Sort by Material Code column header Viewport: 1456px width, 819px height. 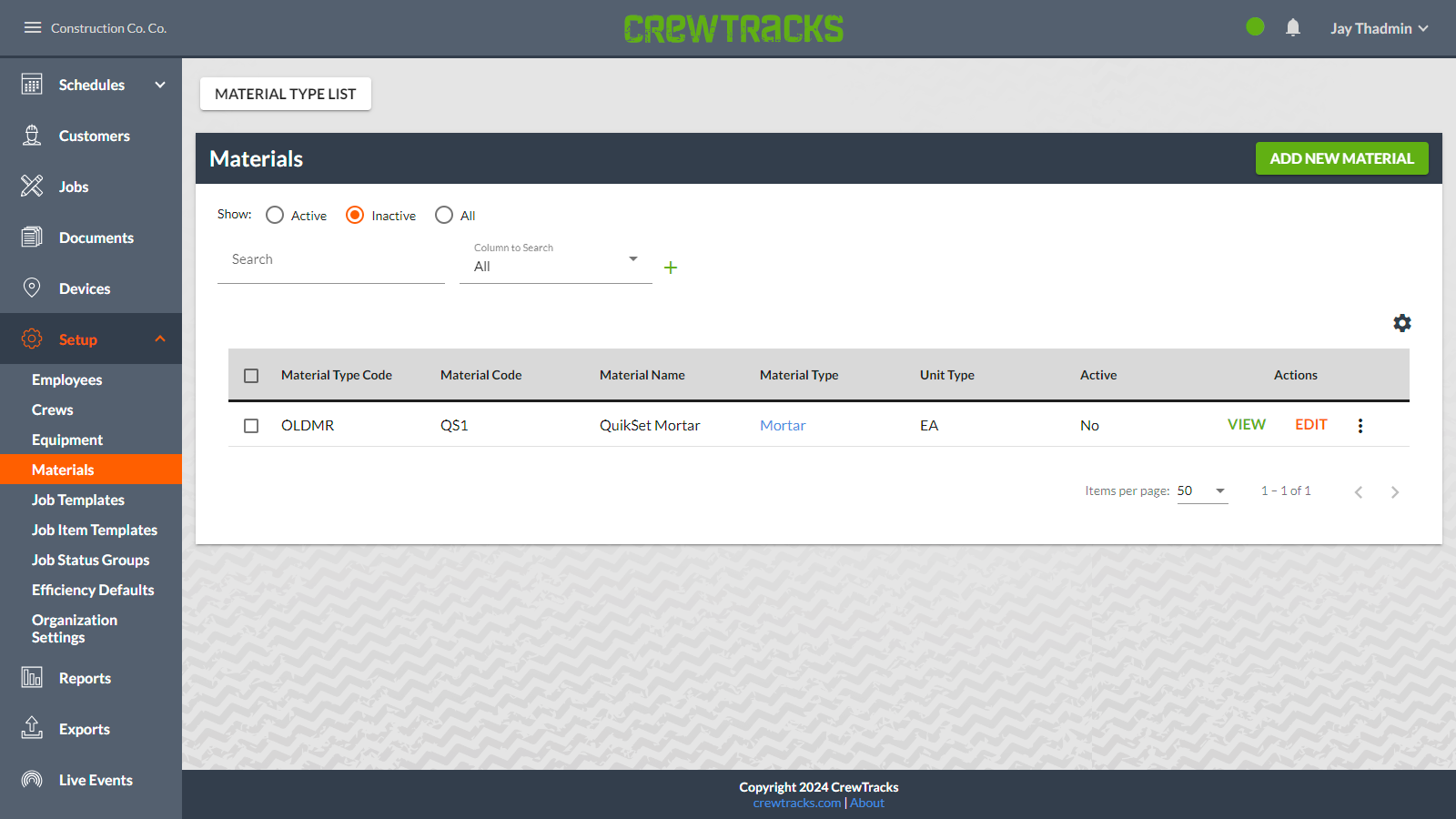coord(481,375)
